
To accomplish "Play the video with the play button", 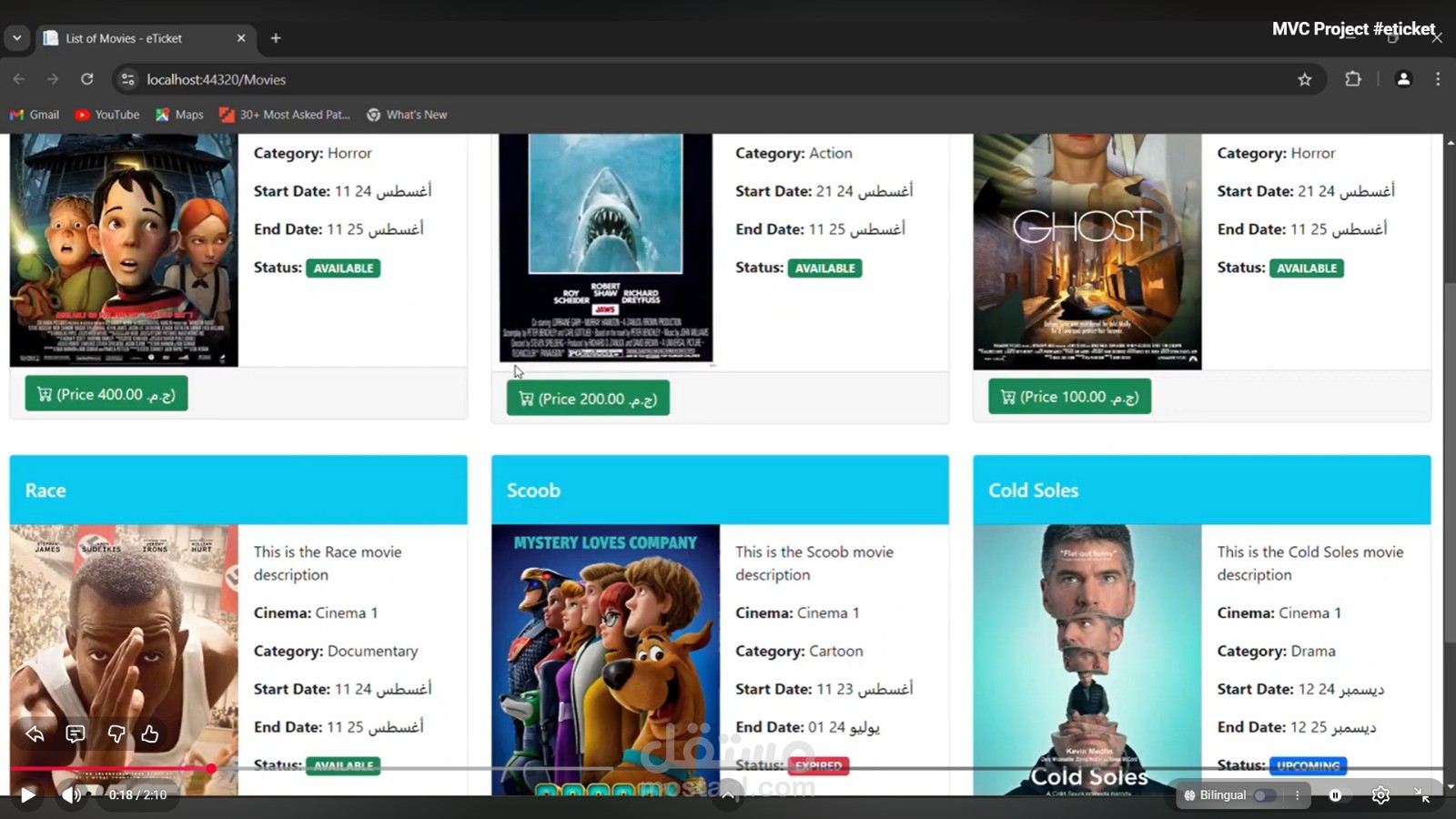I will (27, 795).
